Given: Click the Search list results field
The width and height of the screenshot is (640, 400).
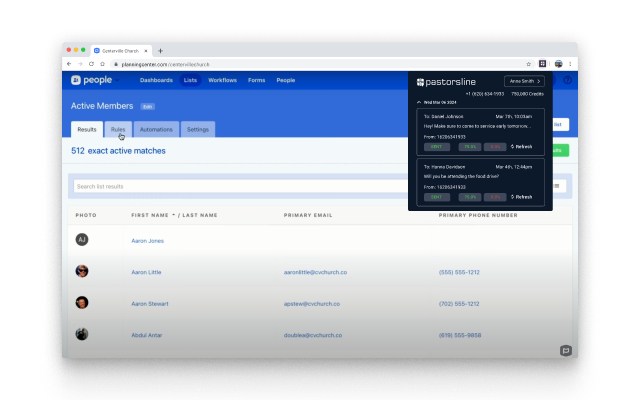Looking at the screenshot, I should point(241,186).
